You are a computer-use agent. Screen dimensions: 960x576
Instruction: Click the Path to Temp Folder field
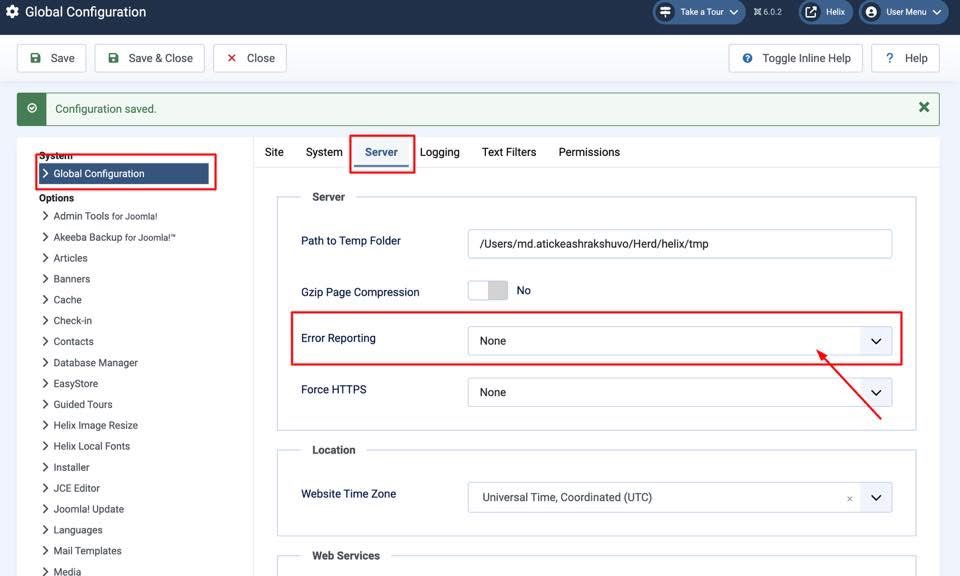(x=679, y=244)
